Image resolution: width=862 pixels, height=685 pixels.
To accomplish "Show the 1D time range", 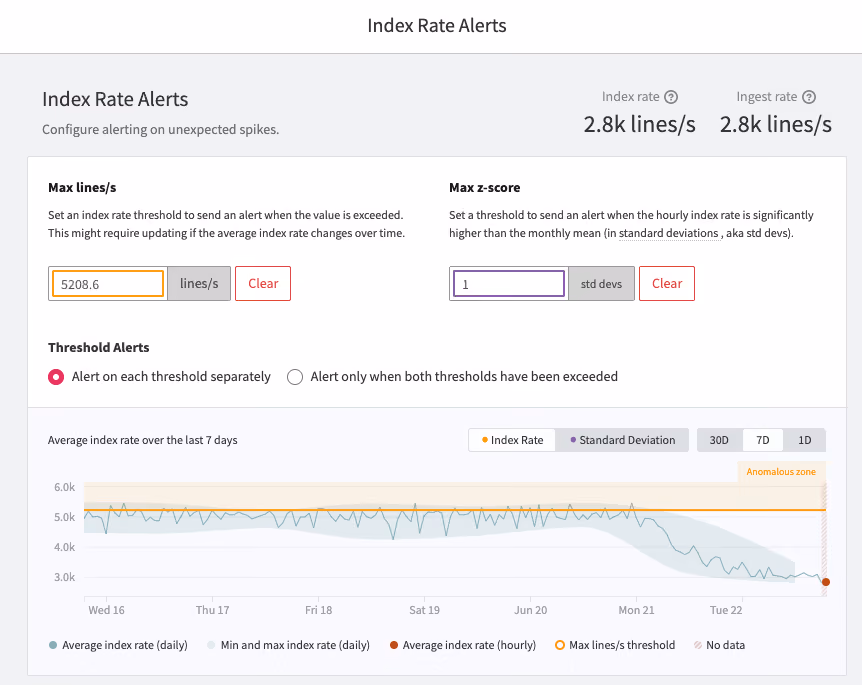I will tap(804, 440).
